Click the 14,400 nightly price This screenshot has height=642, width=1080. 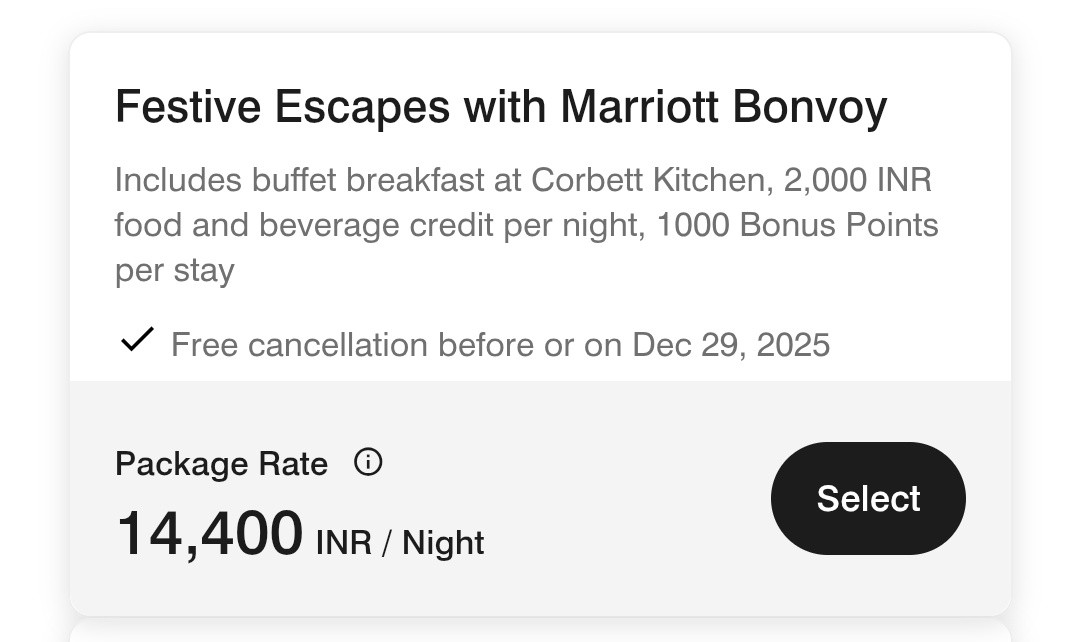tap(209, 534)
